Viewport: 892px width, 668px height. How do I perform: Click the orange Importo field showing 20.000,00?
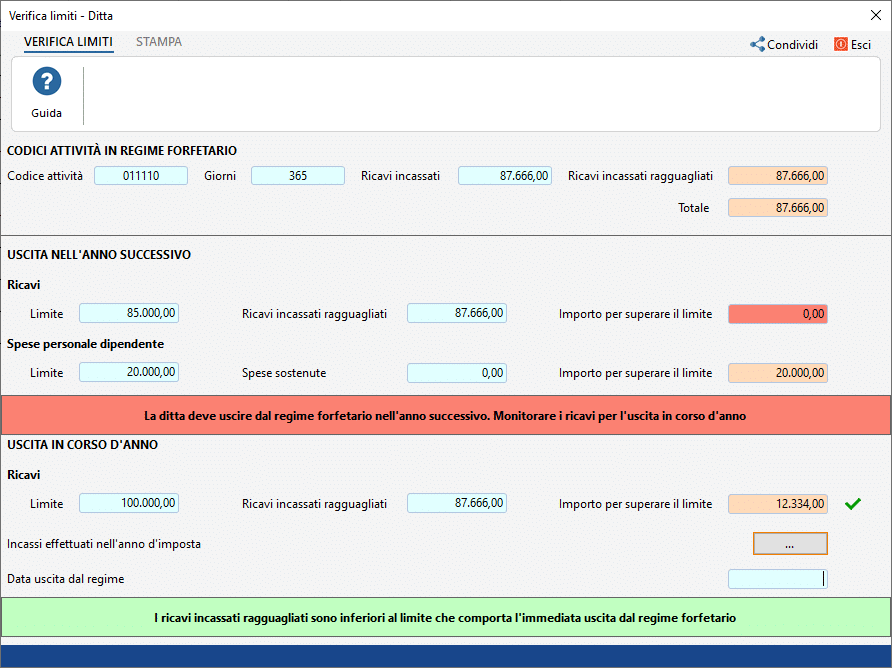[x=778, y=373]
